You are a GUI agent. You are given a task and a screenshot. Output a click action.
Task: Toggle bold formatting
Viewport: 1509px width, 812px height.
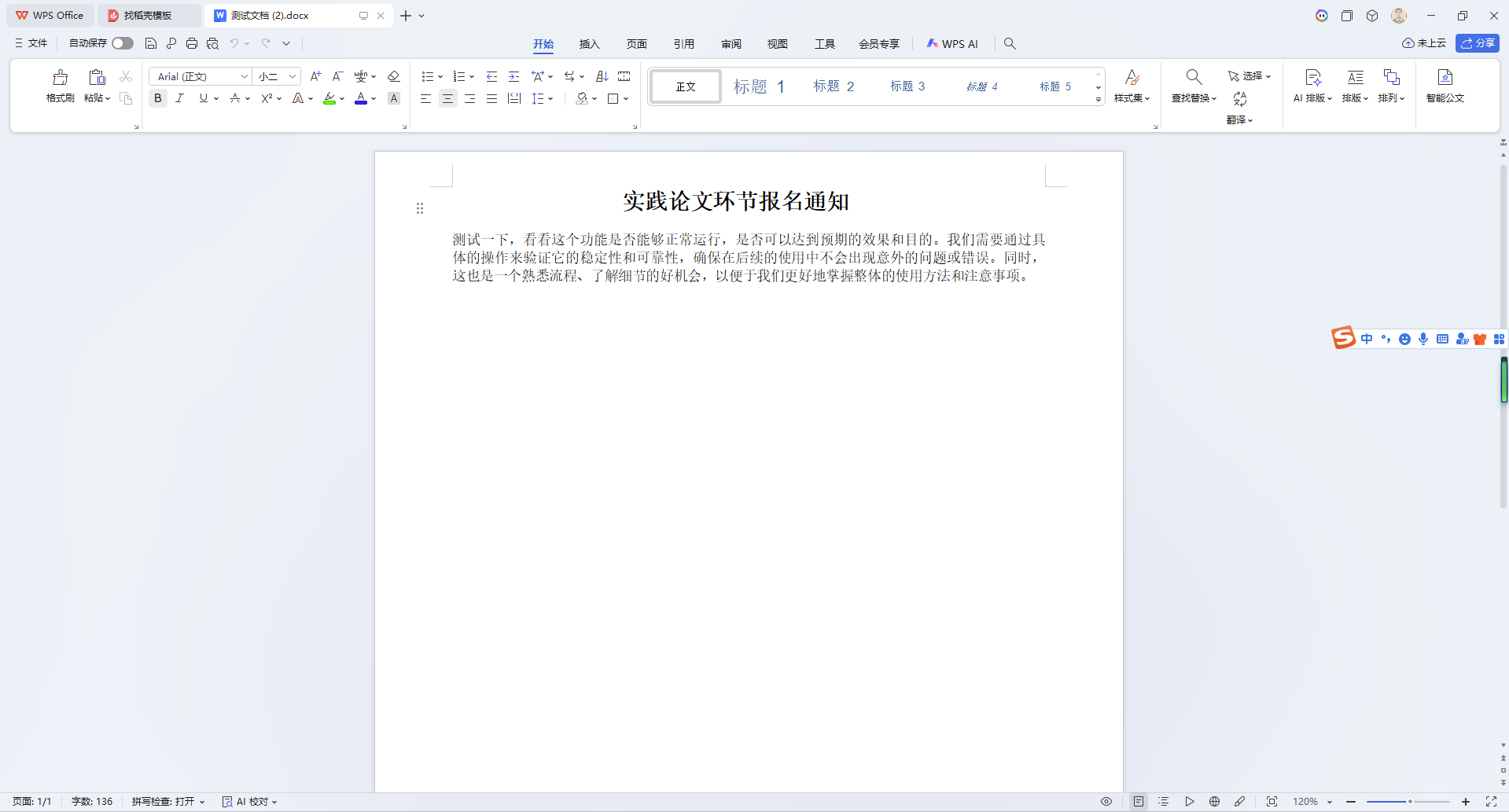click(158, 98)
